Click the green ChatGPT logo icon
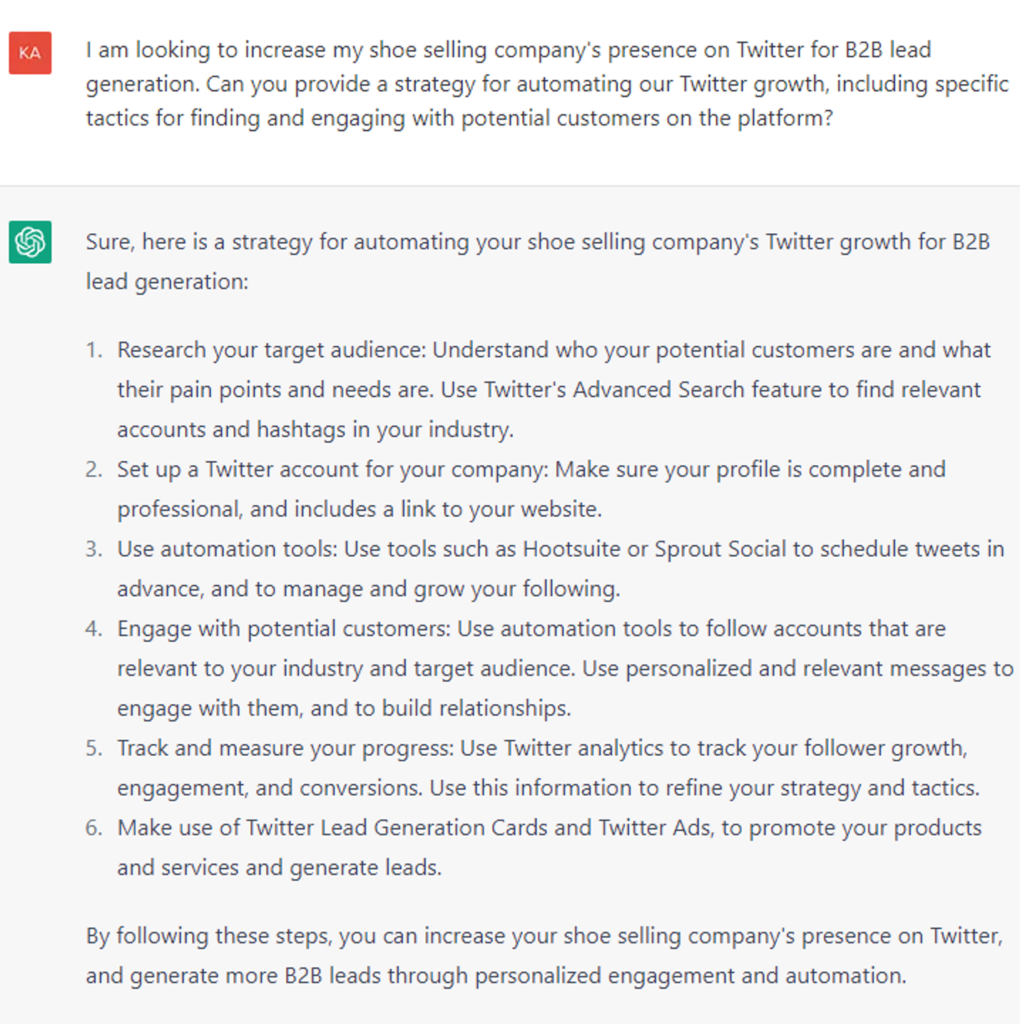 [x=30, y=243]
